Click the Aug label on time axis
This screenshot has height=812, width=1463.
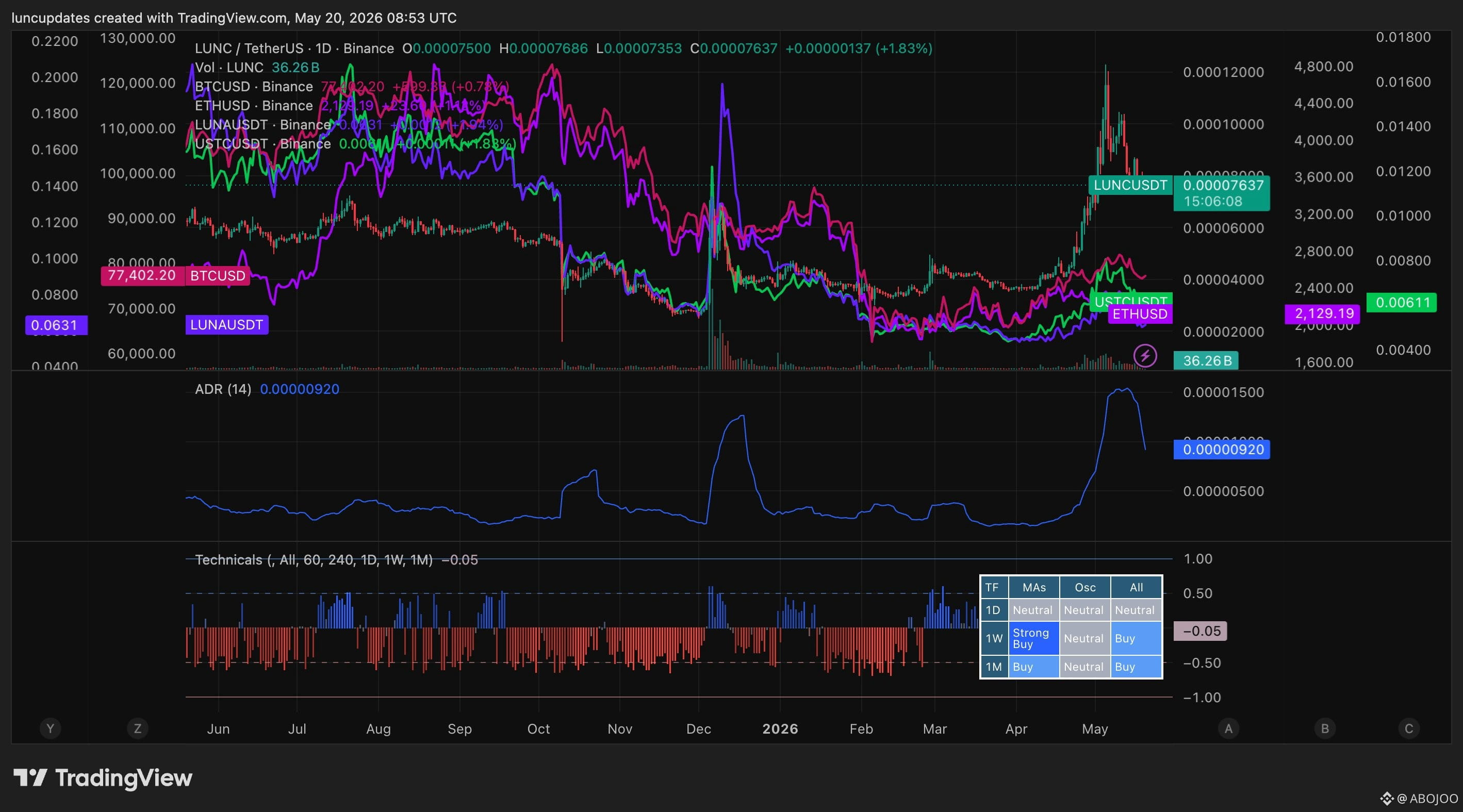[x=378, y=728]
